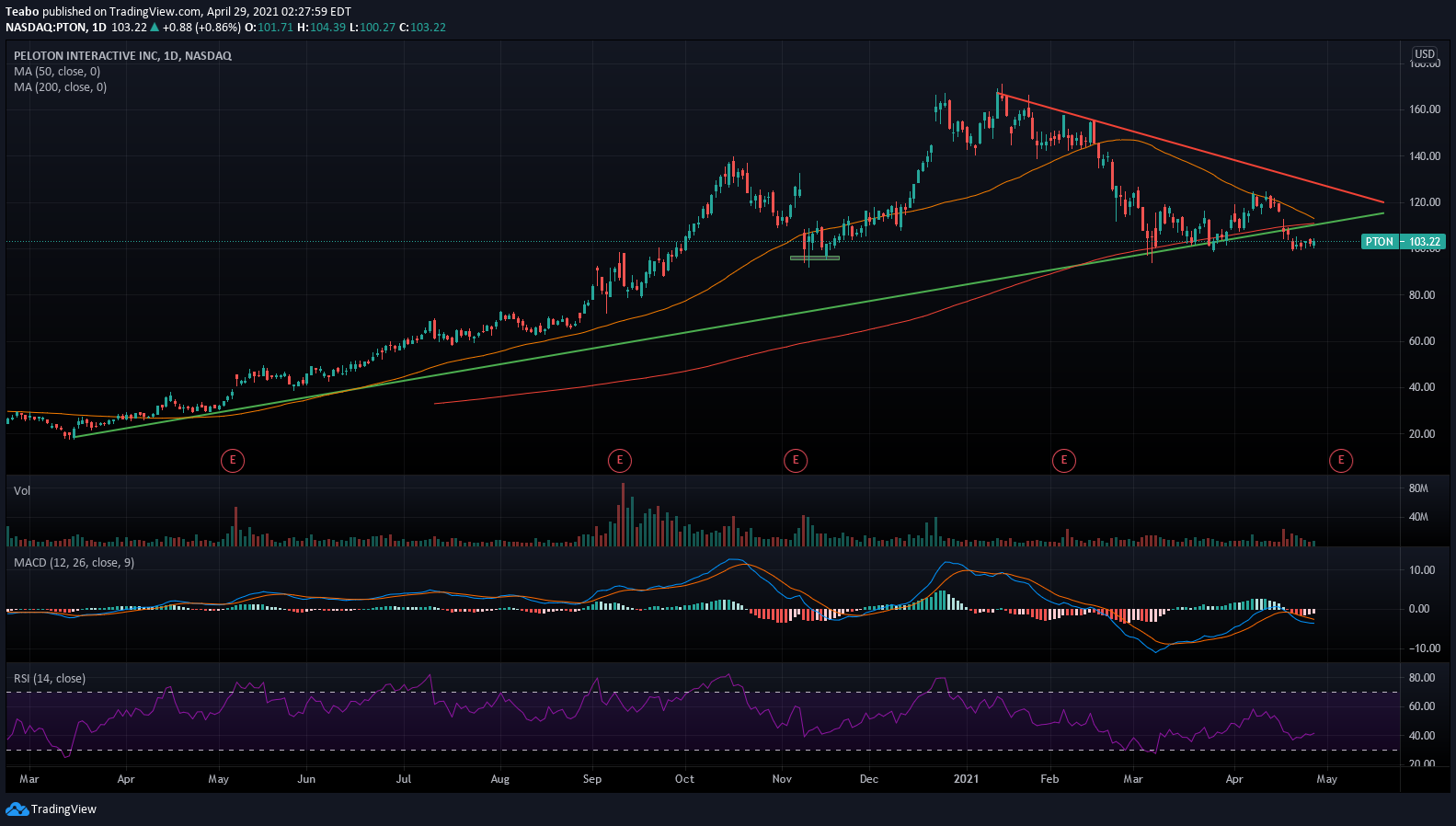Select the PTON 103.22 price tag
The width and height of the screenshot is (1456, 826).
1404,242
